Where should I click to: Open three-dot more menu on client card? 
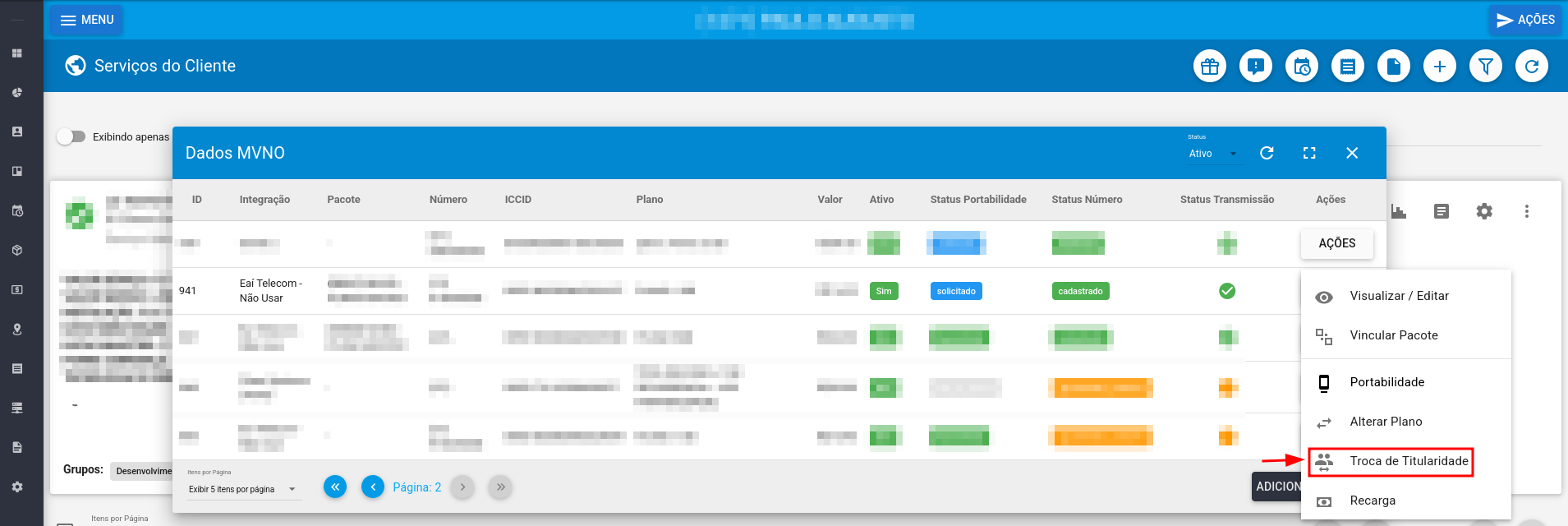[1527, 211]
